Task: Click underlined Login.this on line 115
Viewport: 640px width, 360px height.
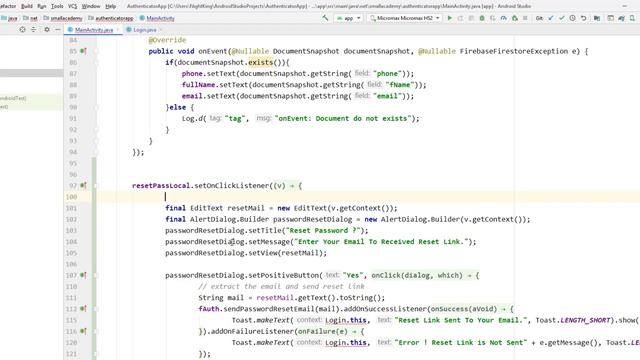Action: pyautogui.click(x=346, y=320)
